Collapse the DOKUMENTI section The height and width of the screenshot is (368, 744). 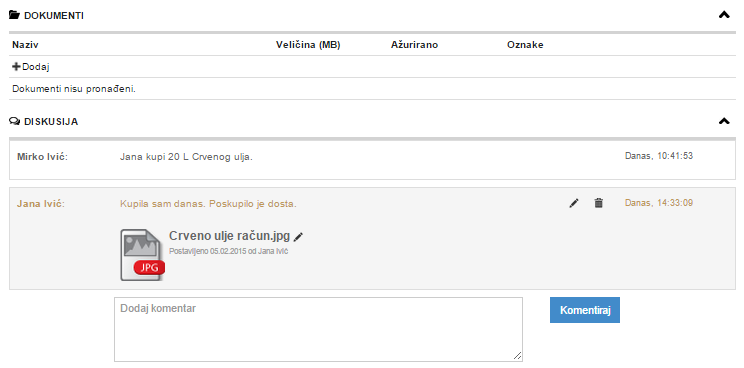click(x=724, y=15)
